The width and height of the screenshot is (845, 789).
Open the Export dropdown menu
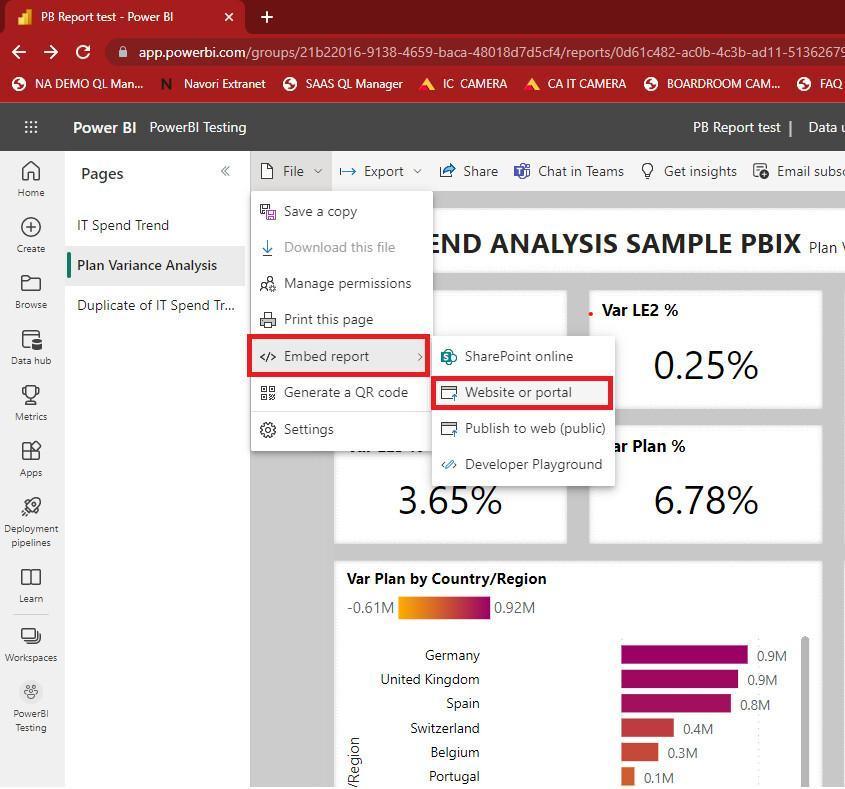[380, 171]
